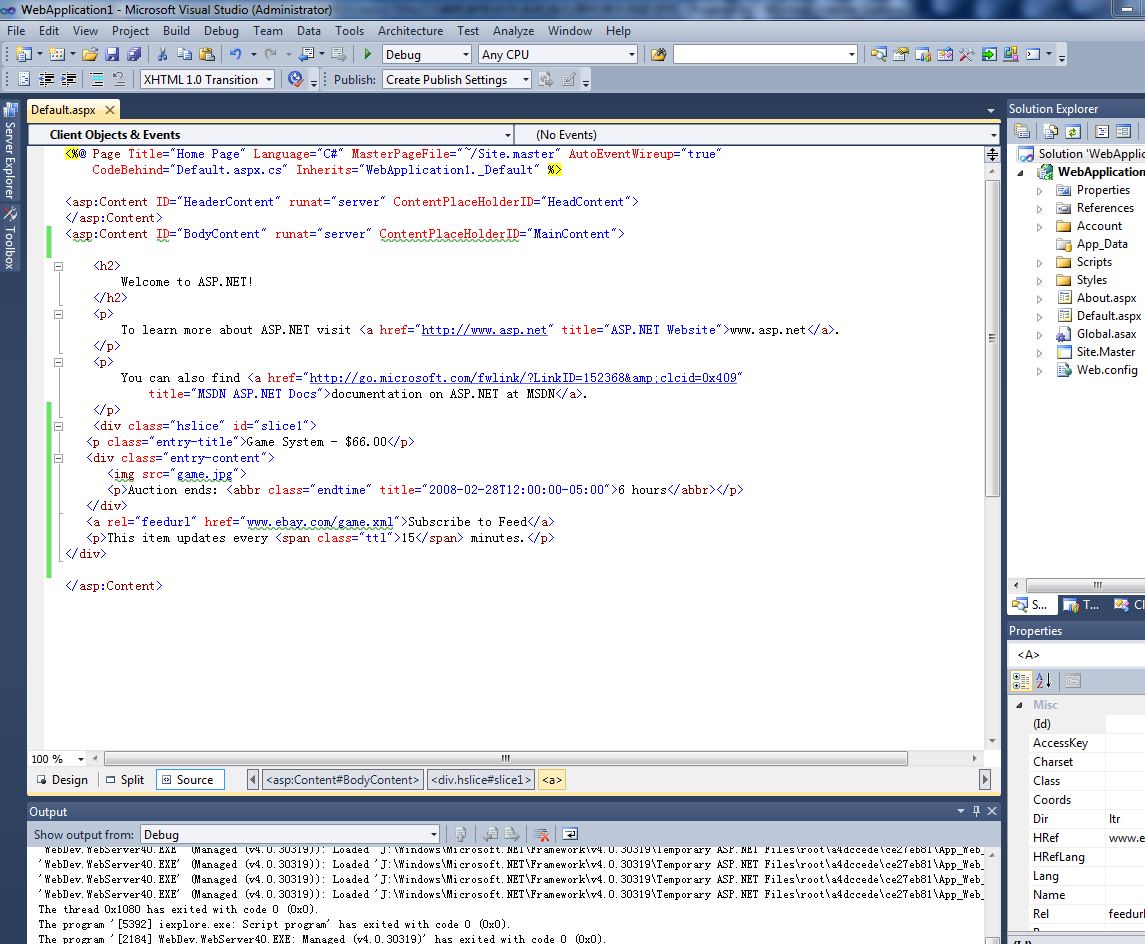This screenshot has width=1145, height=944.
Task: Undo the last edit with the Undo arrow
Action: (235, 55)
